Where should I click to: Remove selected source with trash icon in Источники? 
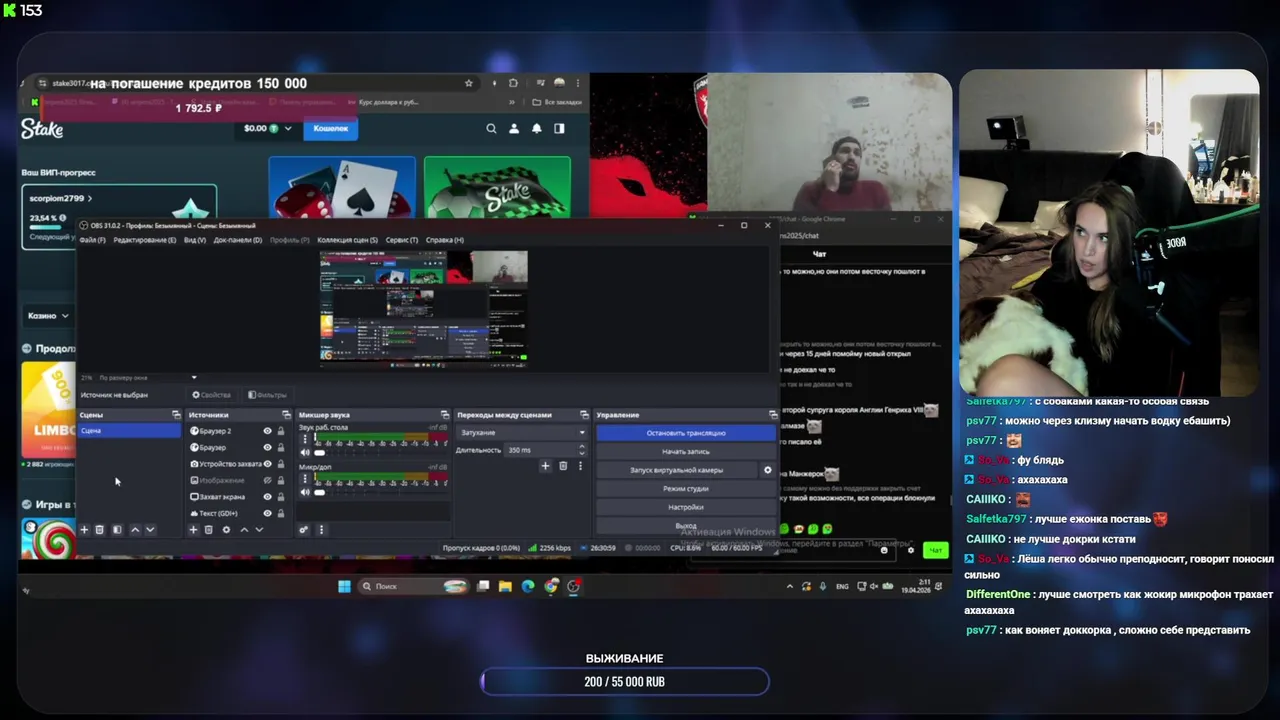pyautogui.click(x=208, y=530)
